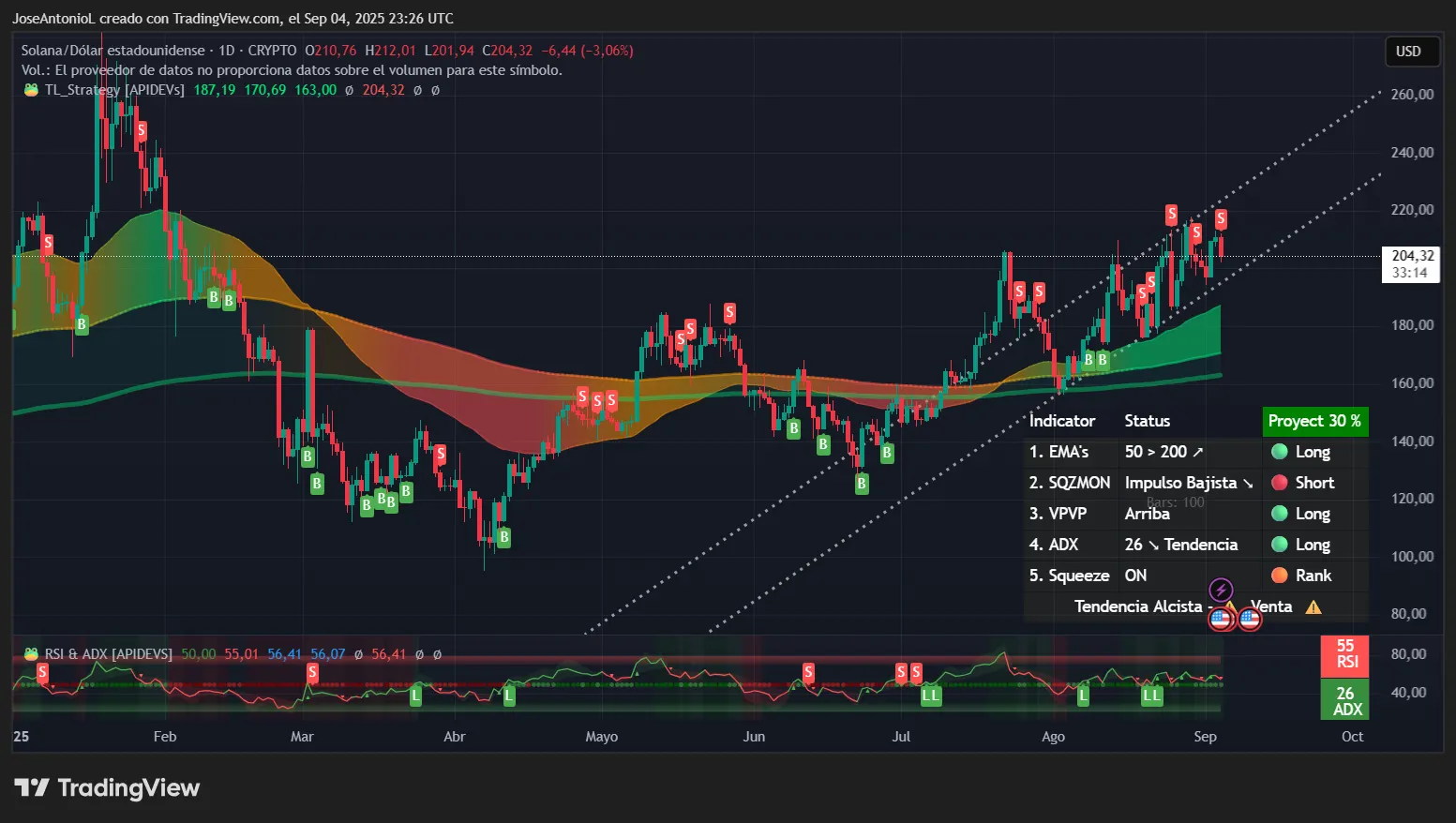The width and height of the screenshot is (1456, 823).
Task: Click the orange Rank dot for Squeeze
Action: click(x=1279, y=576)
